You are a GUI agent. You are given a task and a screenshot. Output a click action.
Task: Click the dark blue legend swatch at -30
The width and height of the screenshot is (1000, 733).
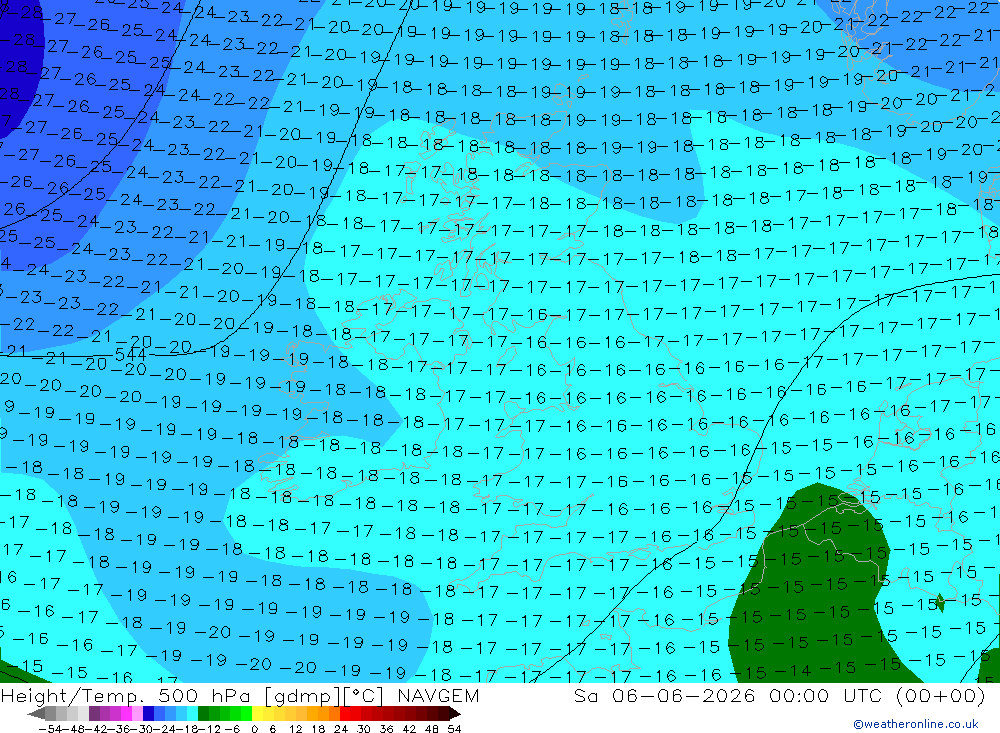pos(148,714)
